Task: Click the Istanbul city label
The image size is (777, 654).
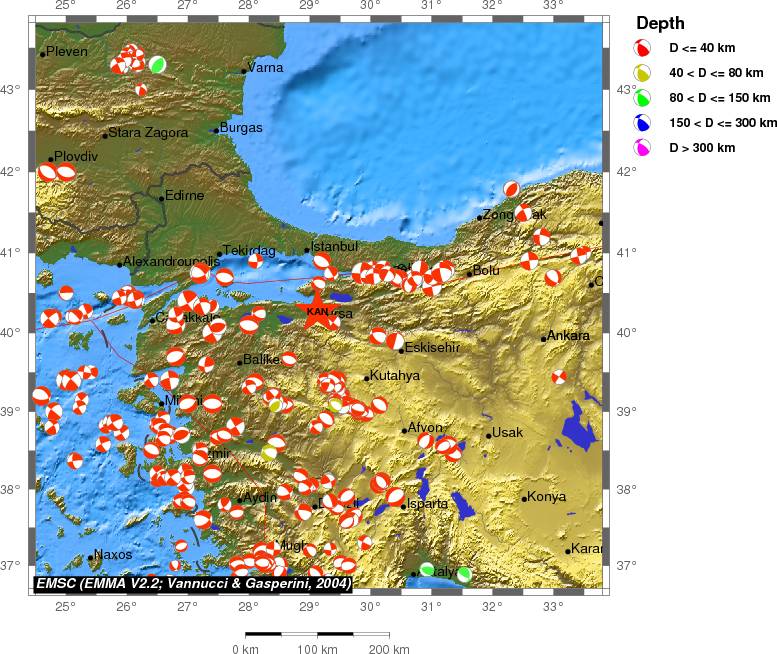Action: 334,247
